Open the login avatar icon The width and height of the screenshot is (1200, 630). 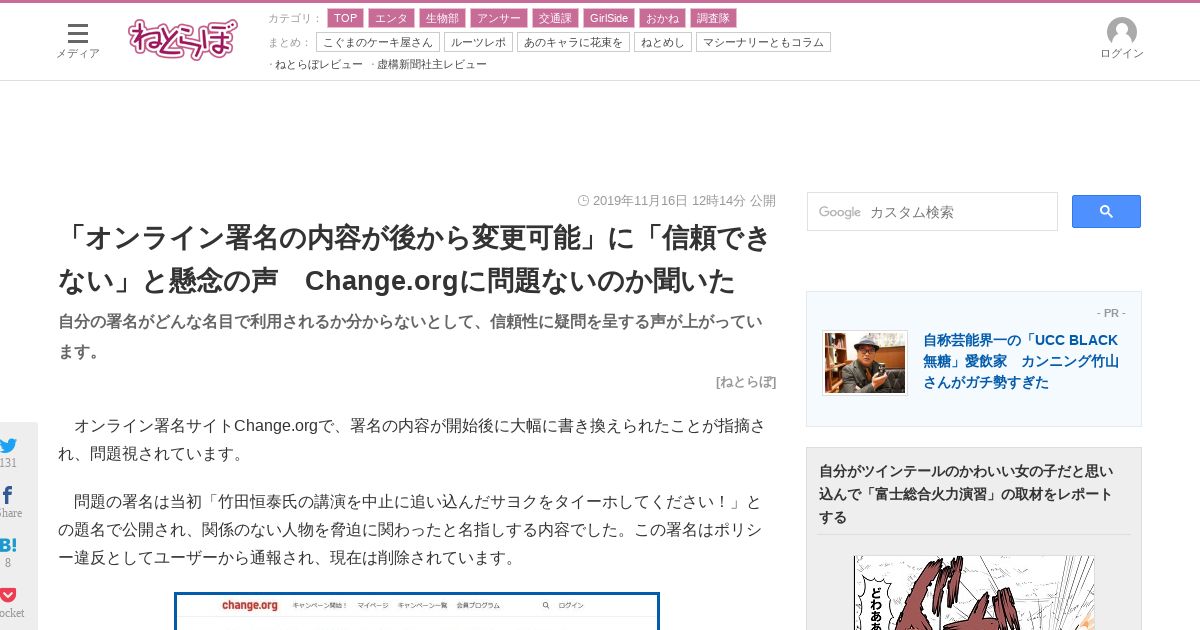pos(1121,31)
